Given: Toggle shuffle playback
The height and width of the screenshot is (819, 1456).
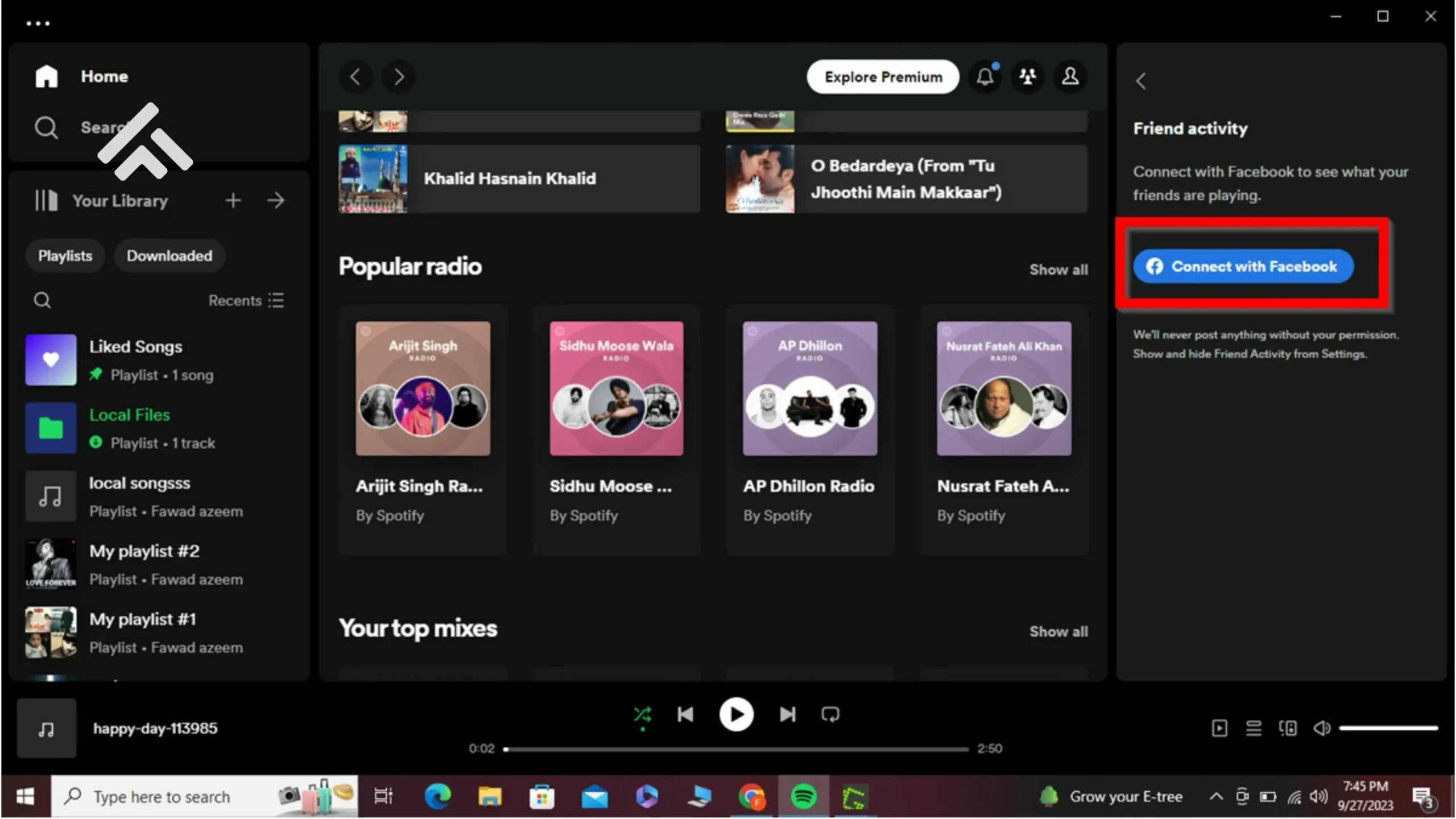Looking at the screenshot, I should (643, 714).
